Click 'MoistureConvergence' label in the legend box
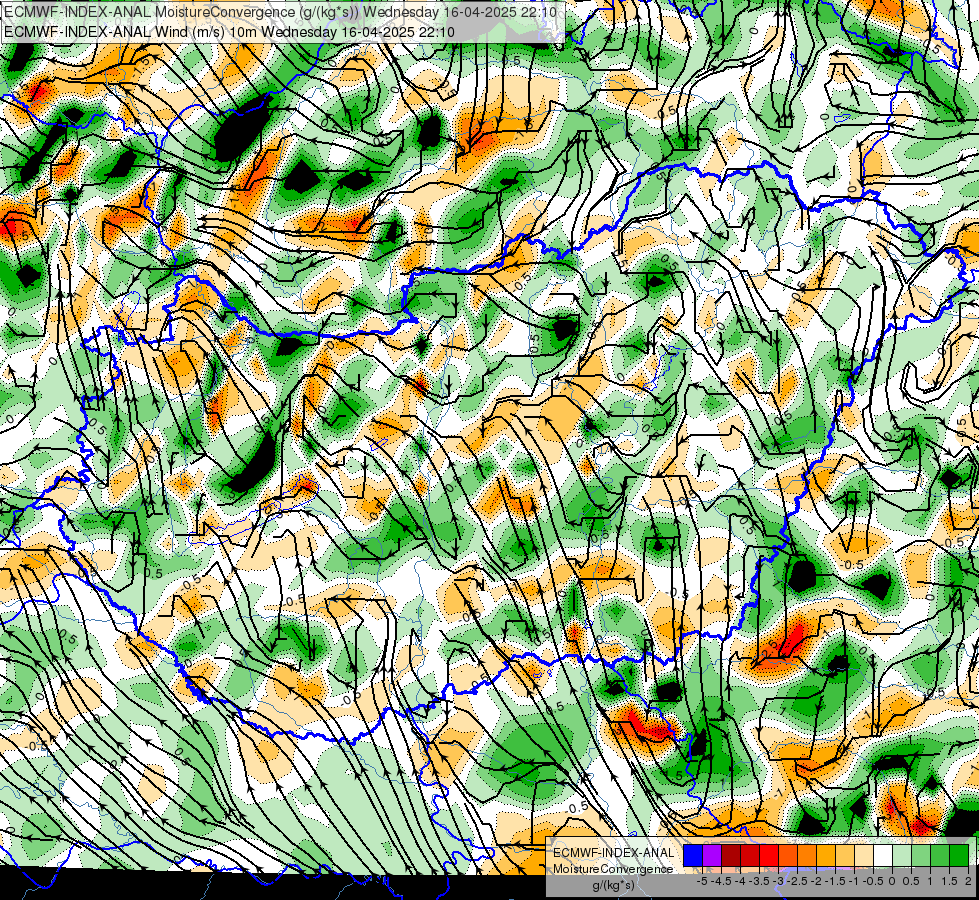 click(613, 869)
